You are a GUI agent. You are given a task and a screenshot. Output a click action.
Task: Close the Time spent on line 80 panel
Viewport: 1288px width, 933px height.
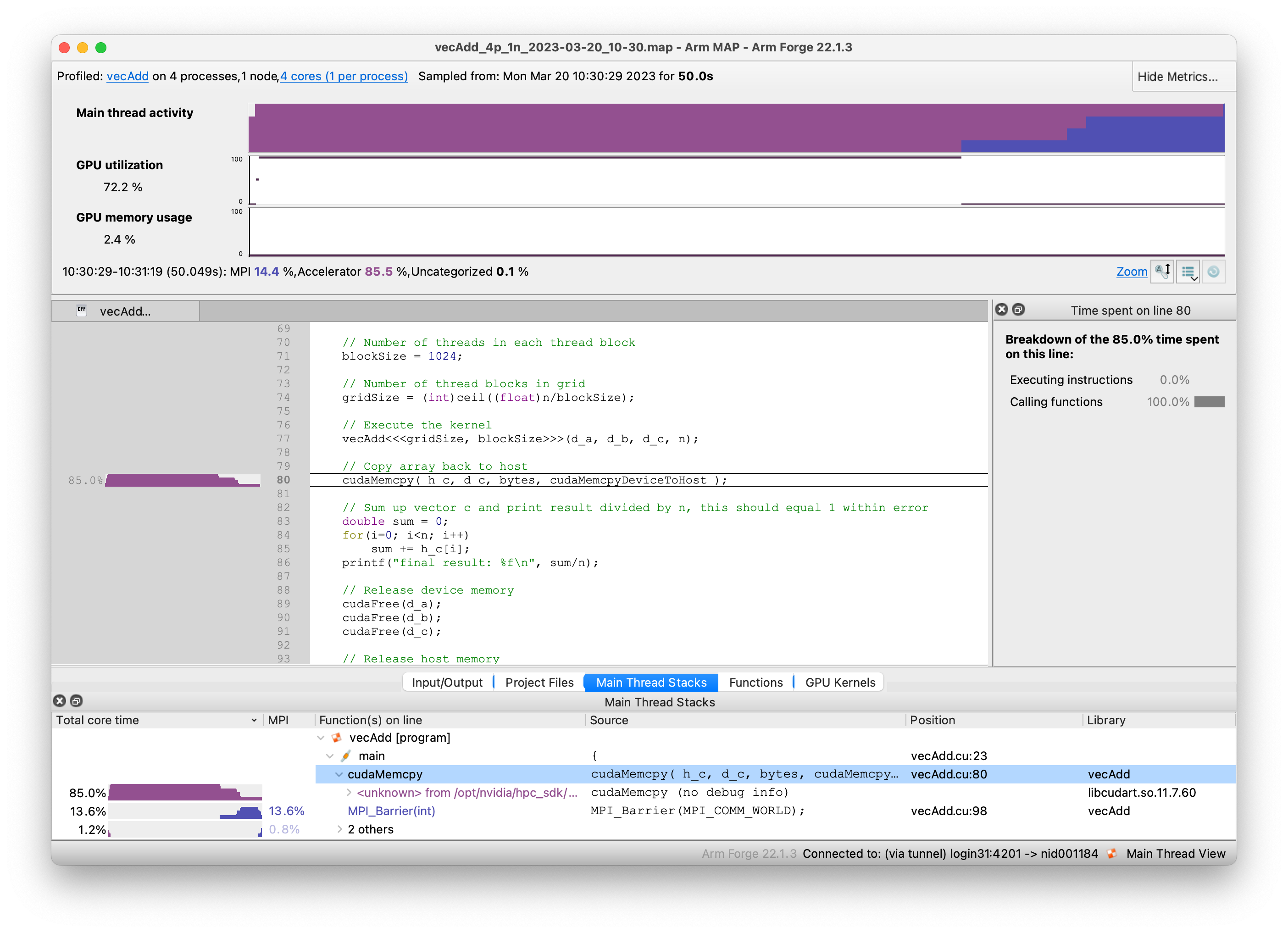(1002, 310)
